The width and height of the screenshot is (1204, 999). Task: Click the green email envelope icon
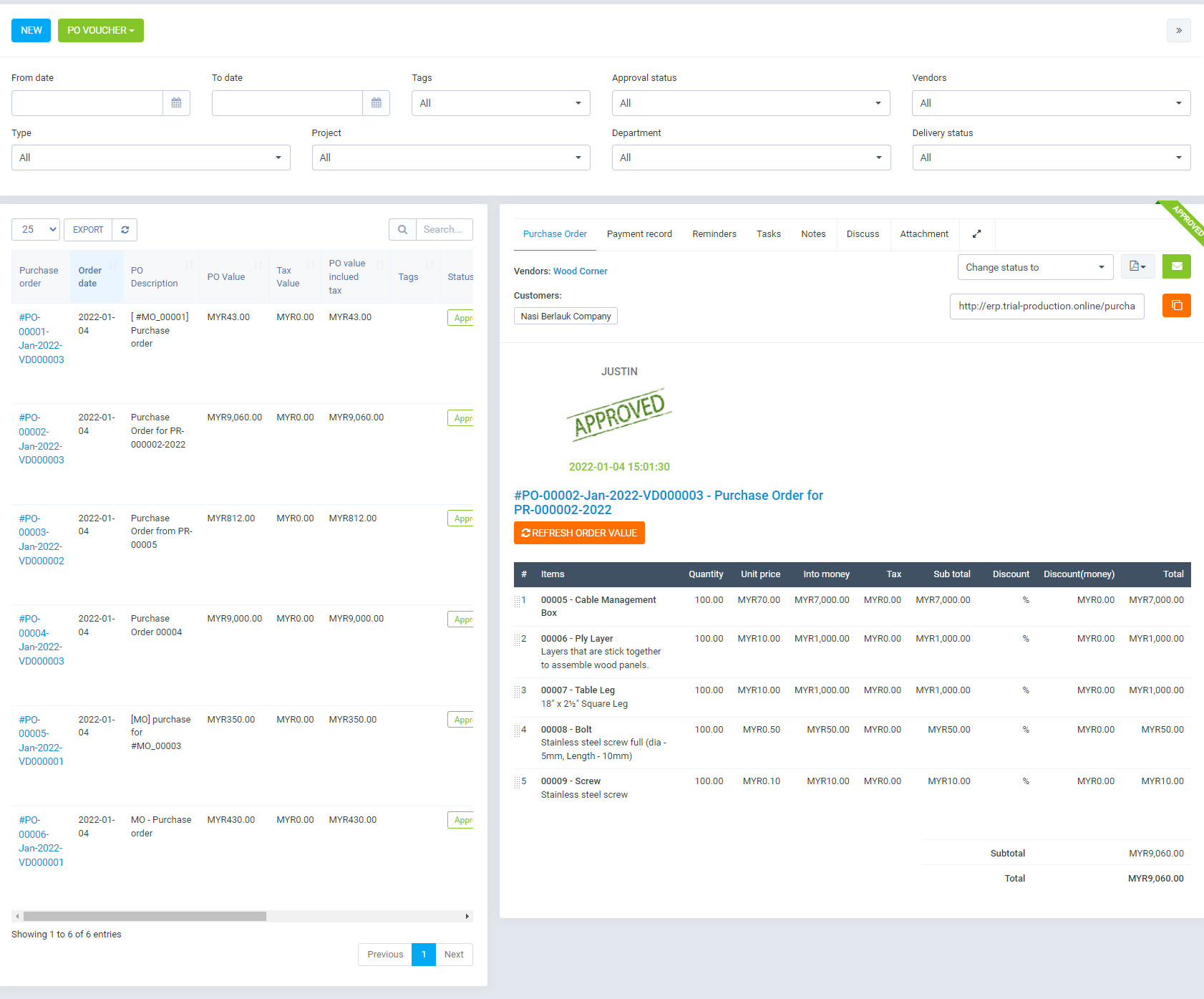tap(1176, 266)
